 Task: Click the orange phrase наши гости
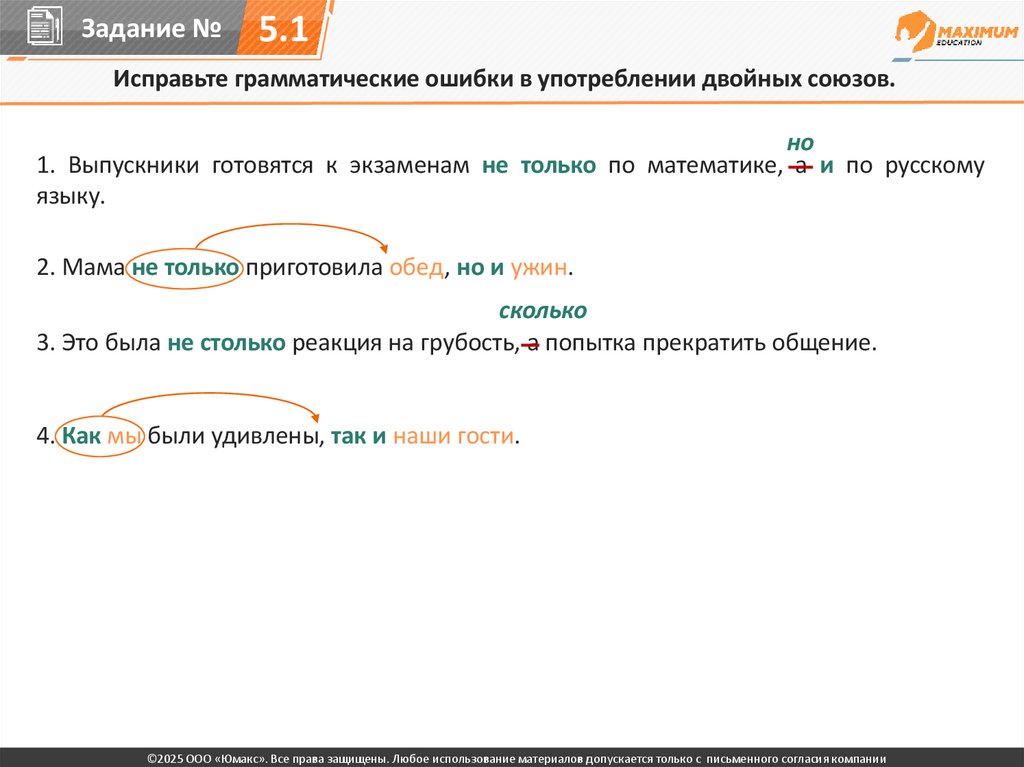(x=454, y=436)
